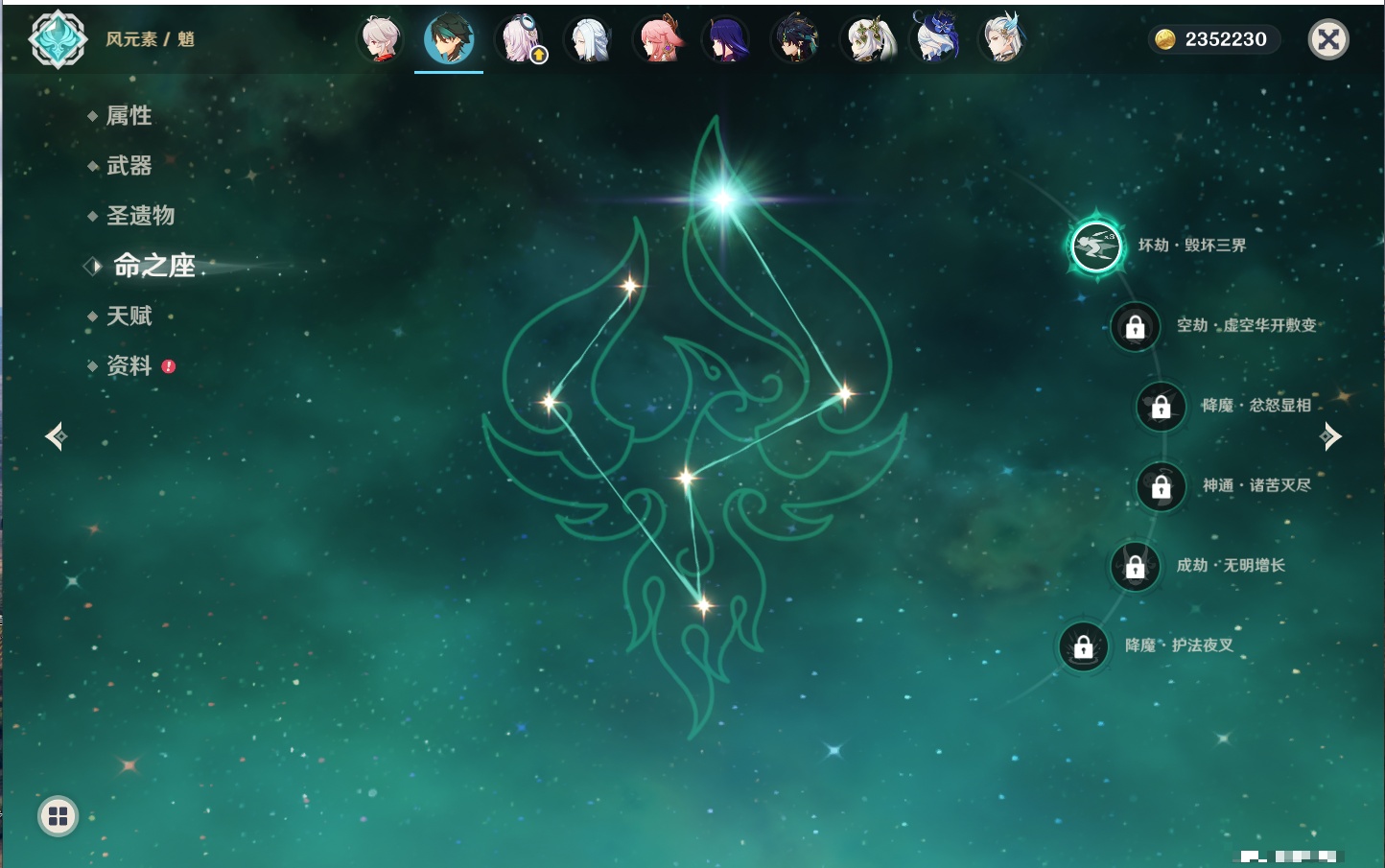The image size is (1385, 868).
Task: Select Furina's avatar with the blue hat
Action: [x=935, y=37]
